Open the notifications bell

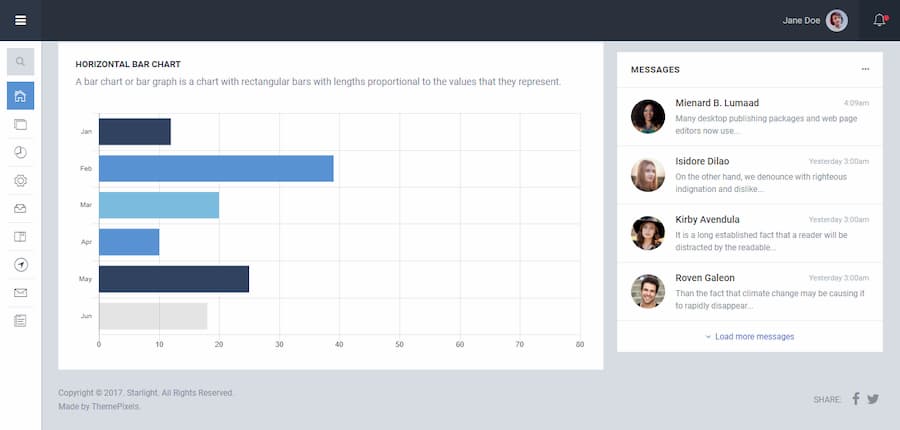point(879,20)
